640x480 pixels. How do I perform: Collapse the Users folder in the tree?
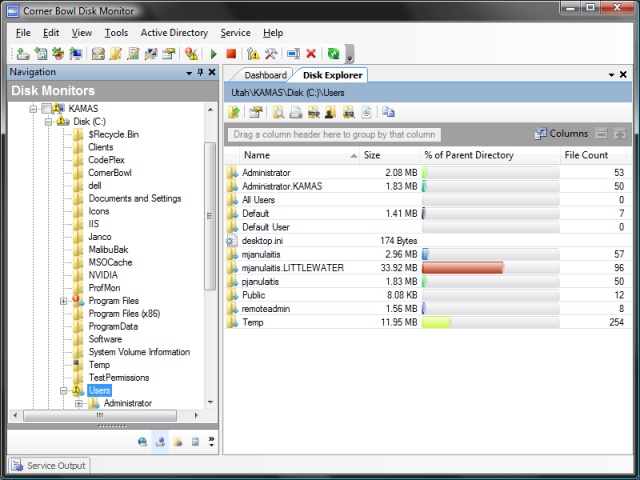(64, 391)
